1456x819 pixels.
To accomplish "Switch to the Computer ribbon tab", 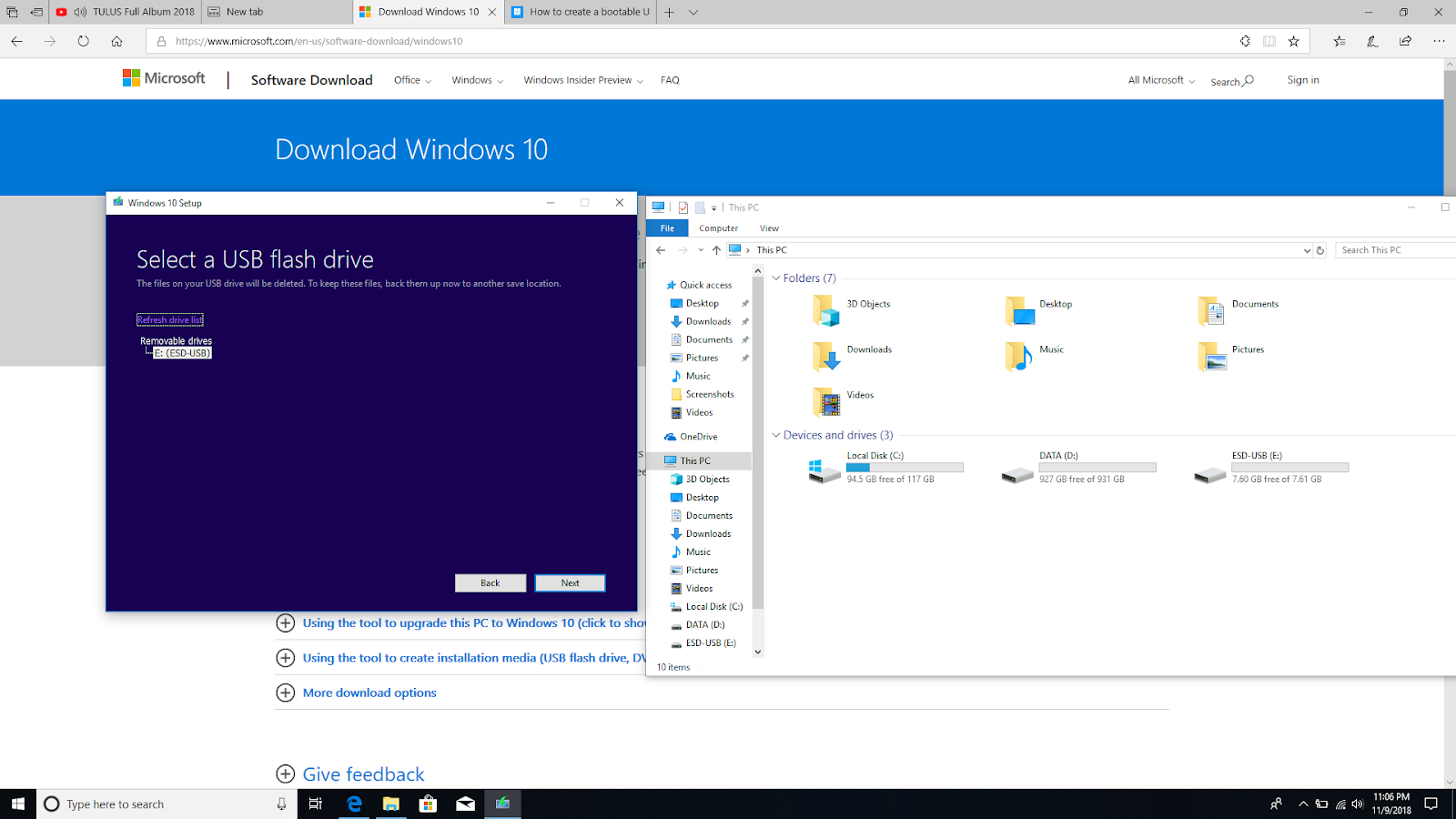I will tap(718, 227).
